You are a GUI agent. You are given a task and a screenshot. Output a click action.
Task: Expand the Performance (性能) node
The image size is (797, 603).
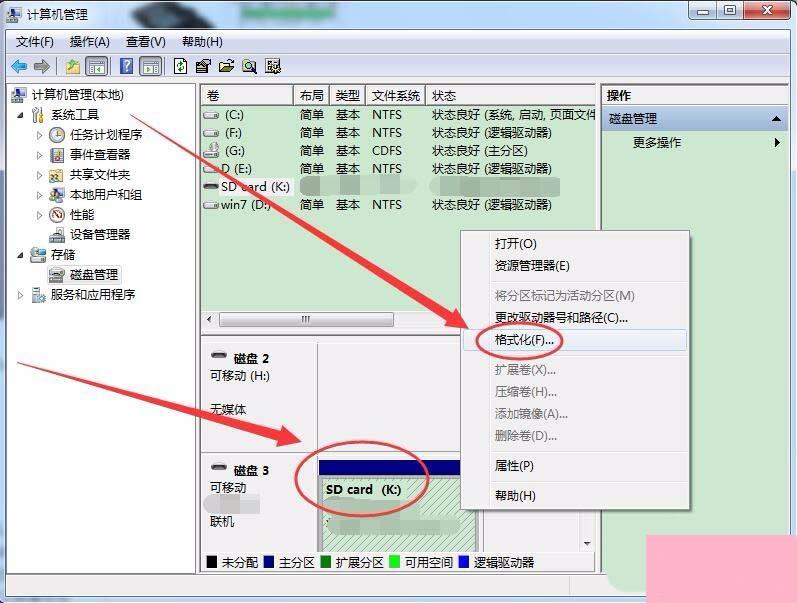click(39, 215)
